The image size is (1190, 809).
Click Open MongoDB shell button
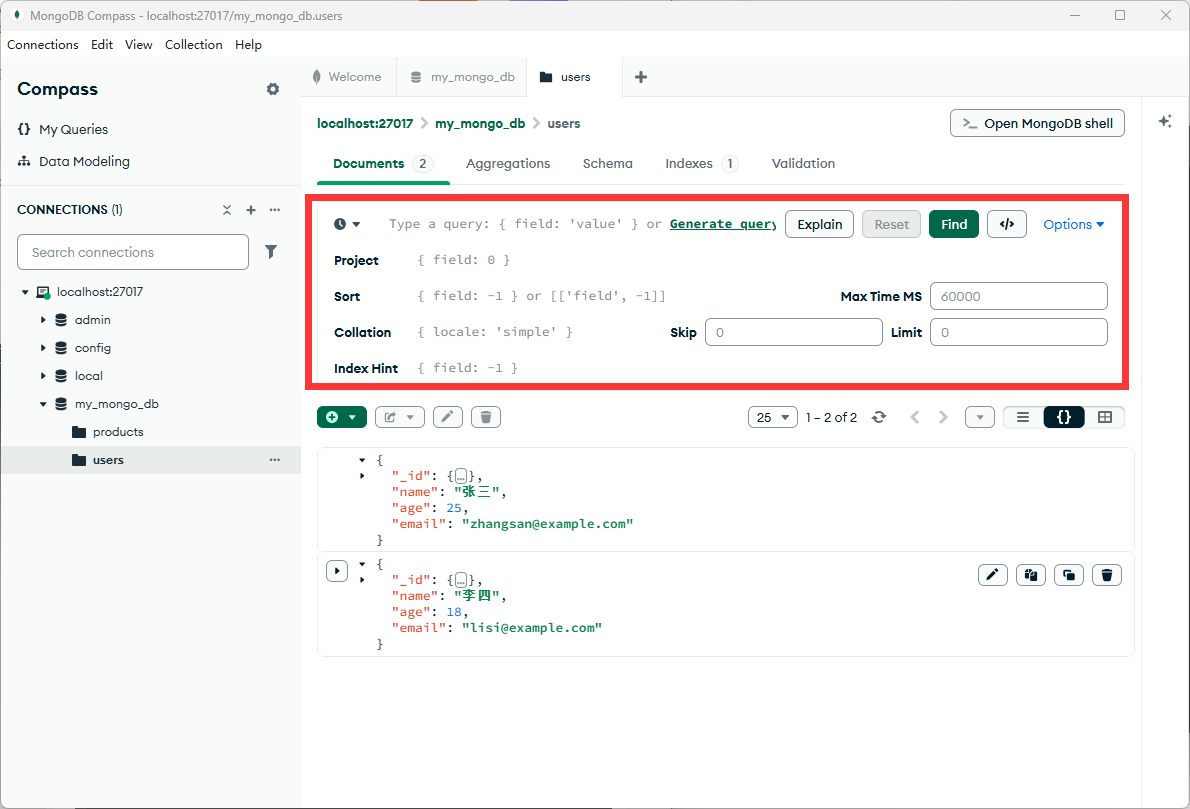click(1037, 123)
